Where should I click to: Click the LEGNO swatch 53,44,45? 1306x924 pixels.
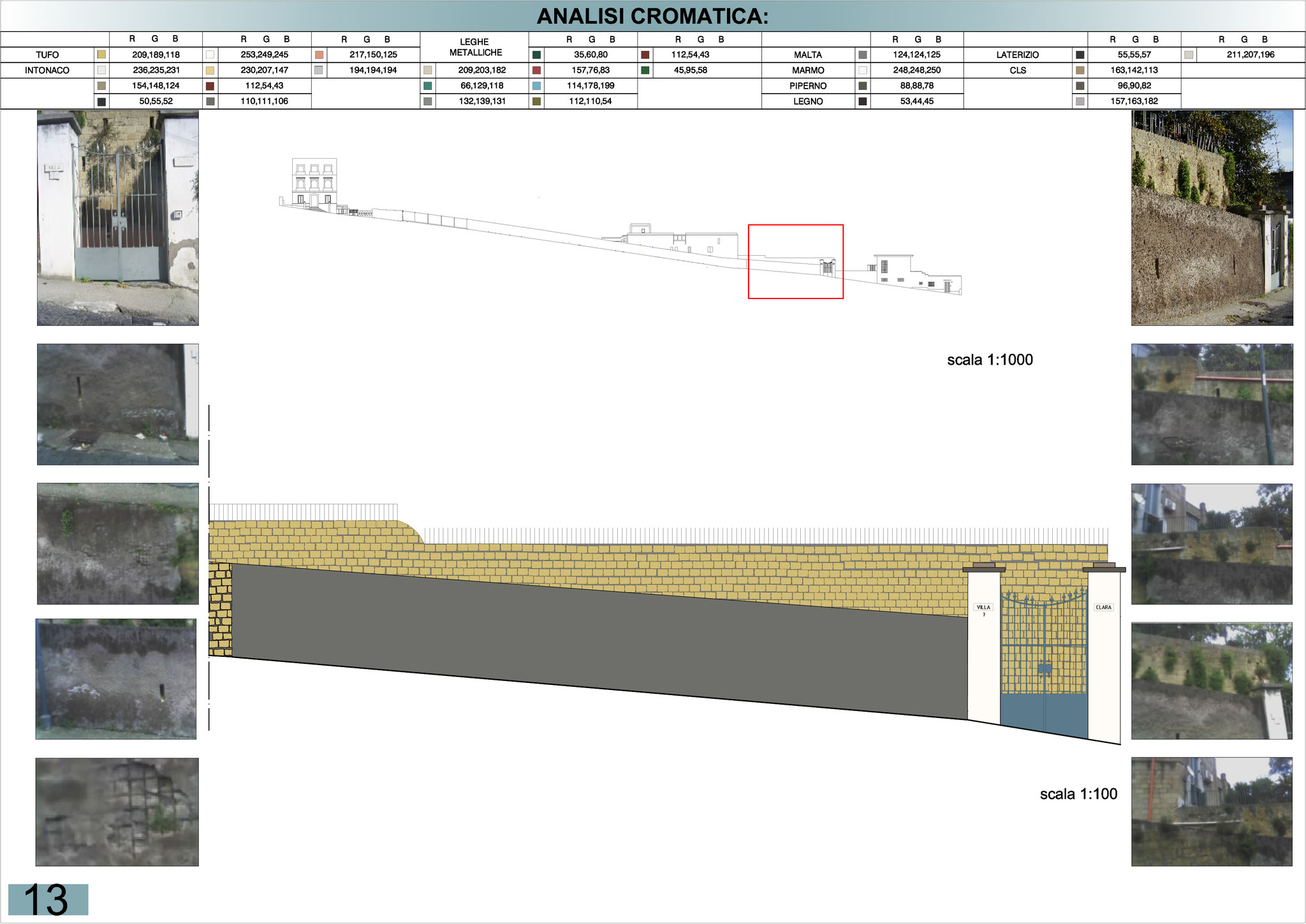pyautogui.click(x=863, y=101)
